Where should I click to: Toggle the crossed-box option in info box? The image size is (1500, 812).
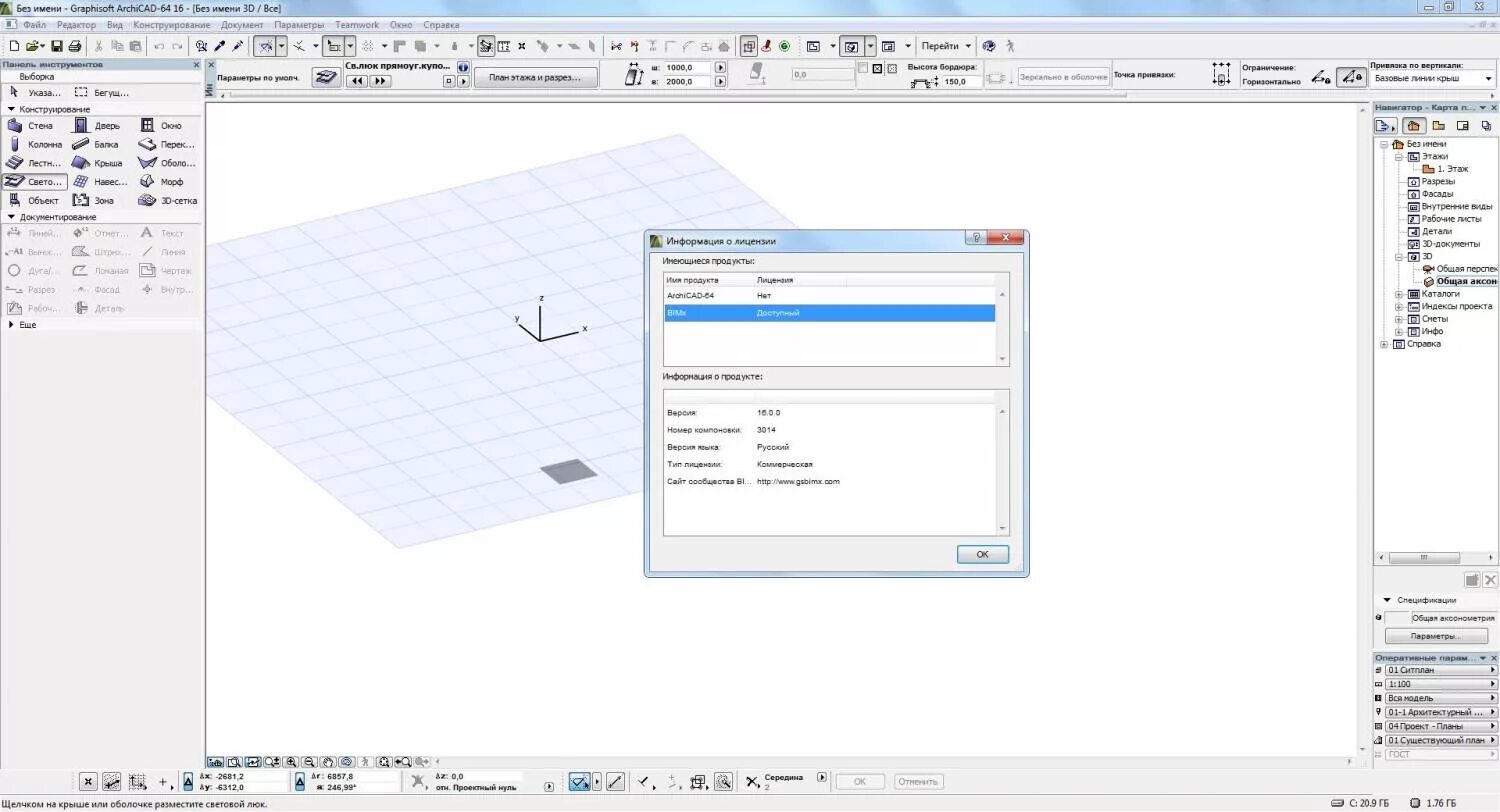click(877, 69)
